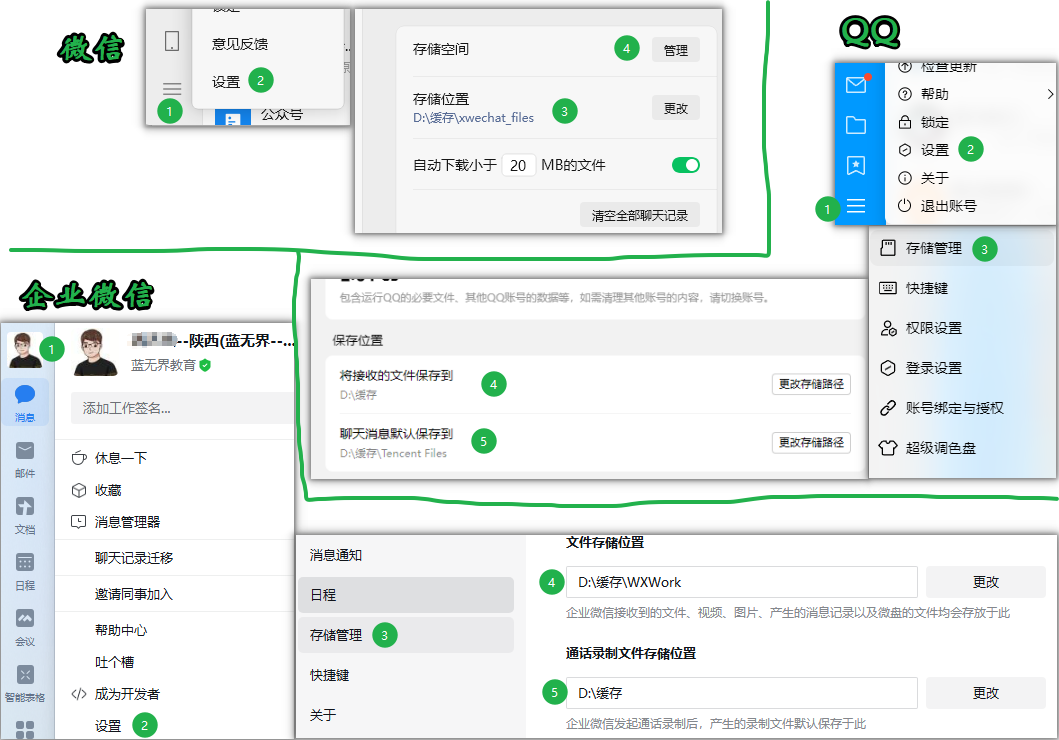The width and height of the screenshot is (1059, 740).
Task: Click the green verified badge beside 蓝无界教育
Action: 205,365
